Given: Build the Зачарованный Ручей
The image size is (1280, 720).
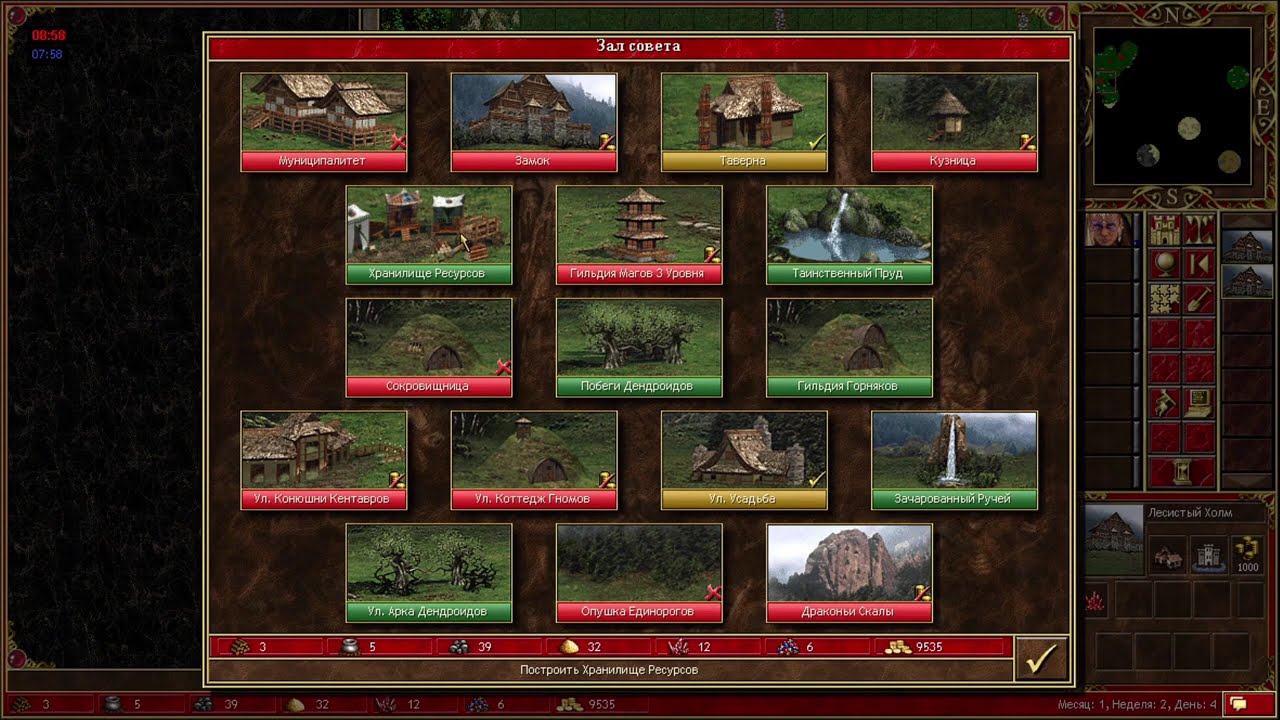Looking at the screenshot, I should pyautogui.click(x=954, y=460).
